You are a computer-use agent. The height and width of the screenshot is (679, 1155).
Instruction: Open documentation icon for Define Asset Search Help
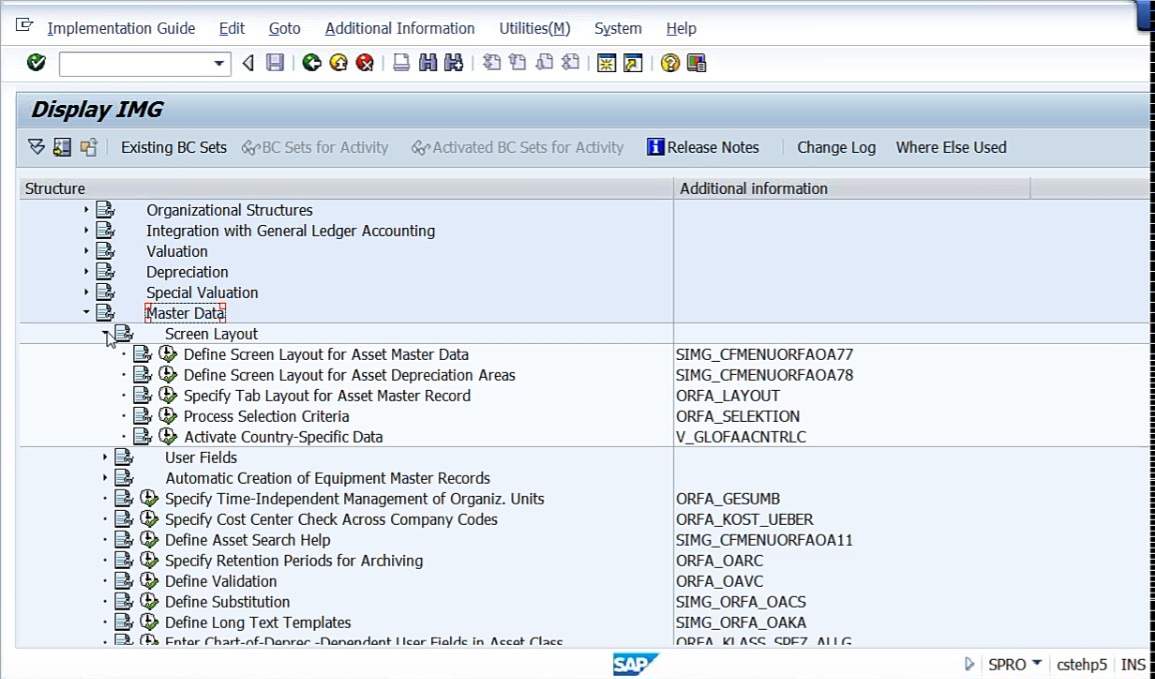point(123,540)
